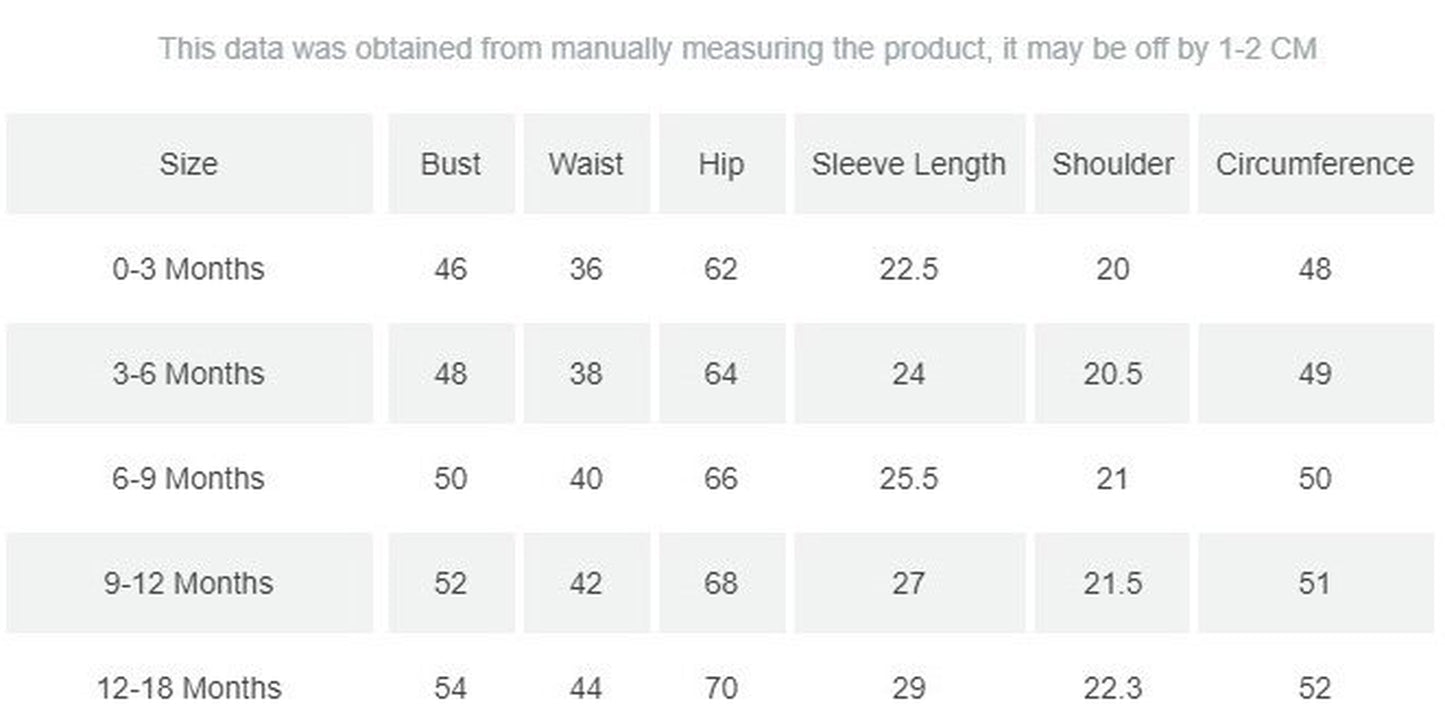This screenshot has height=727, width=1445.
Task: Click the Shoulder column header
Action: pyautogui.click(x=1112, y=164)
